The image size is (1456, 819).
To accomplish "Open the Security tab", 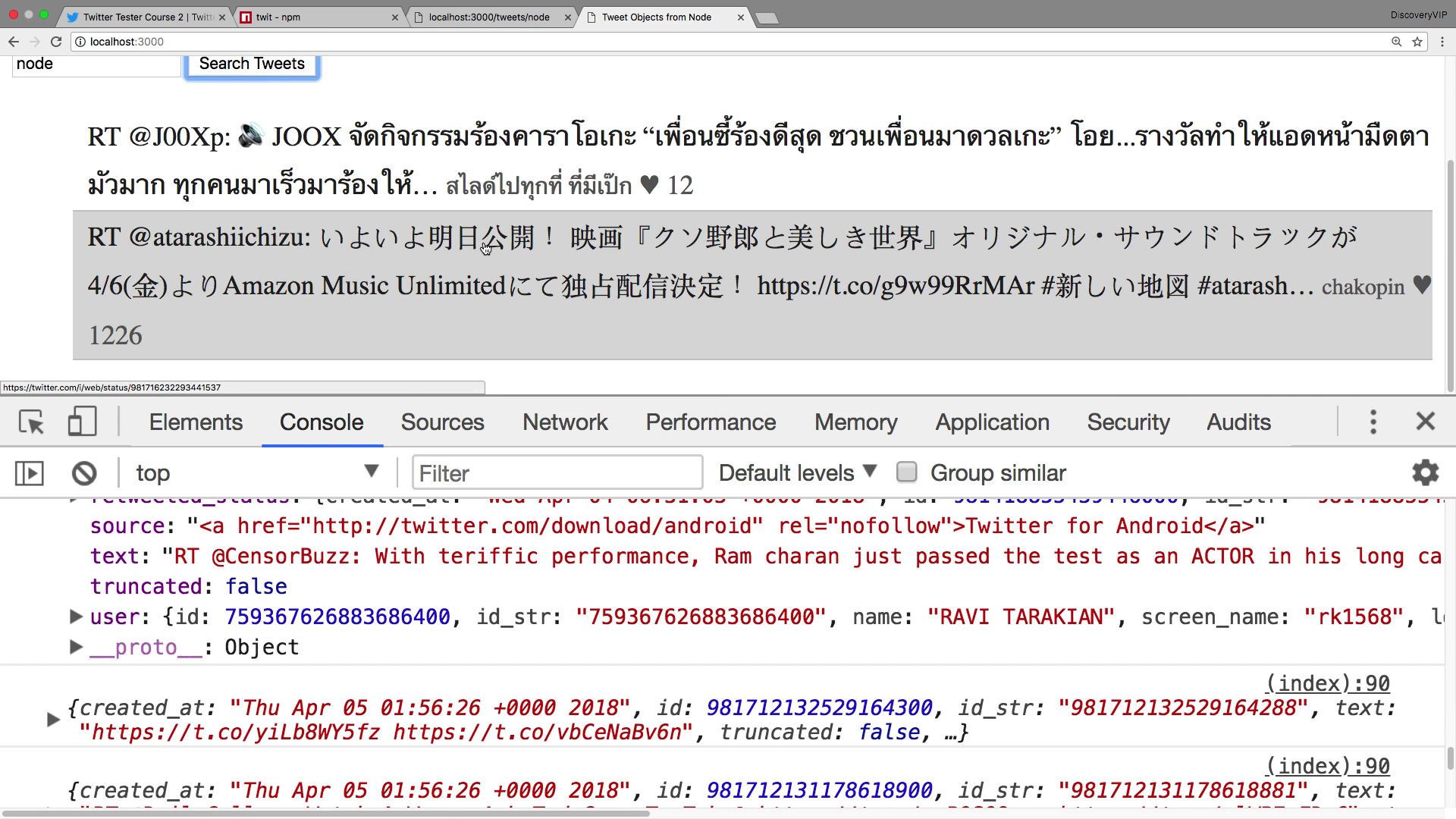I will (x=1128, y=422).
